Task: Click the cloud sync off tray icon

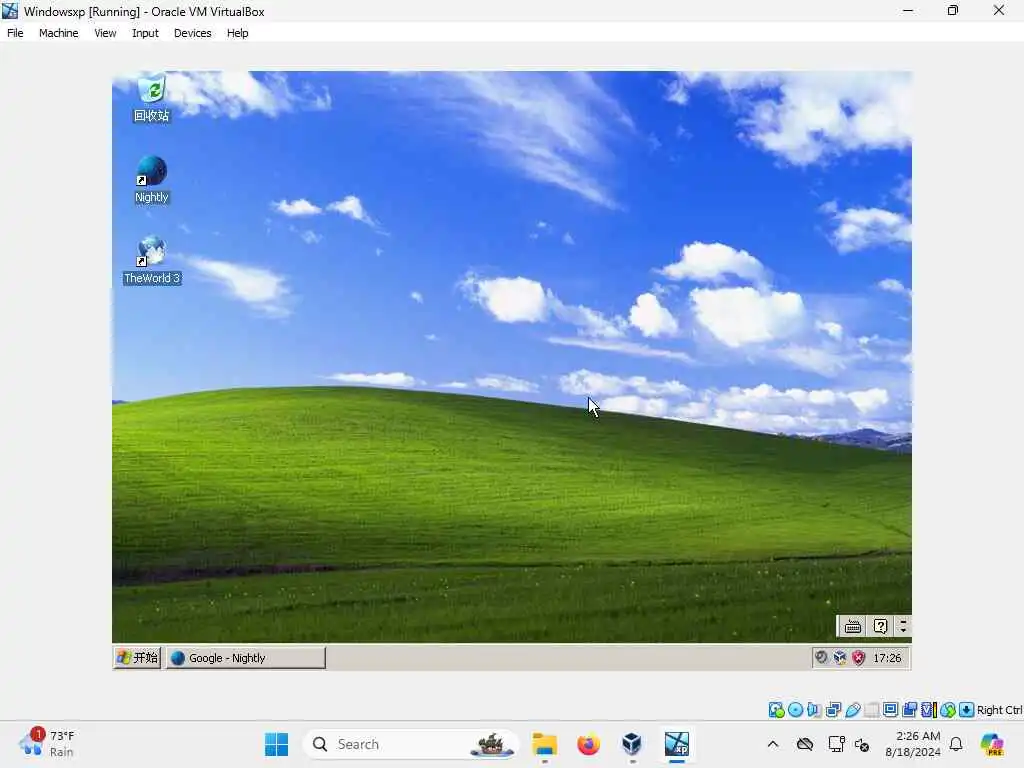Action: point(805,744)
